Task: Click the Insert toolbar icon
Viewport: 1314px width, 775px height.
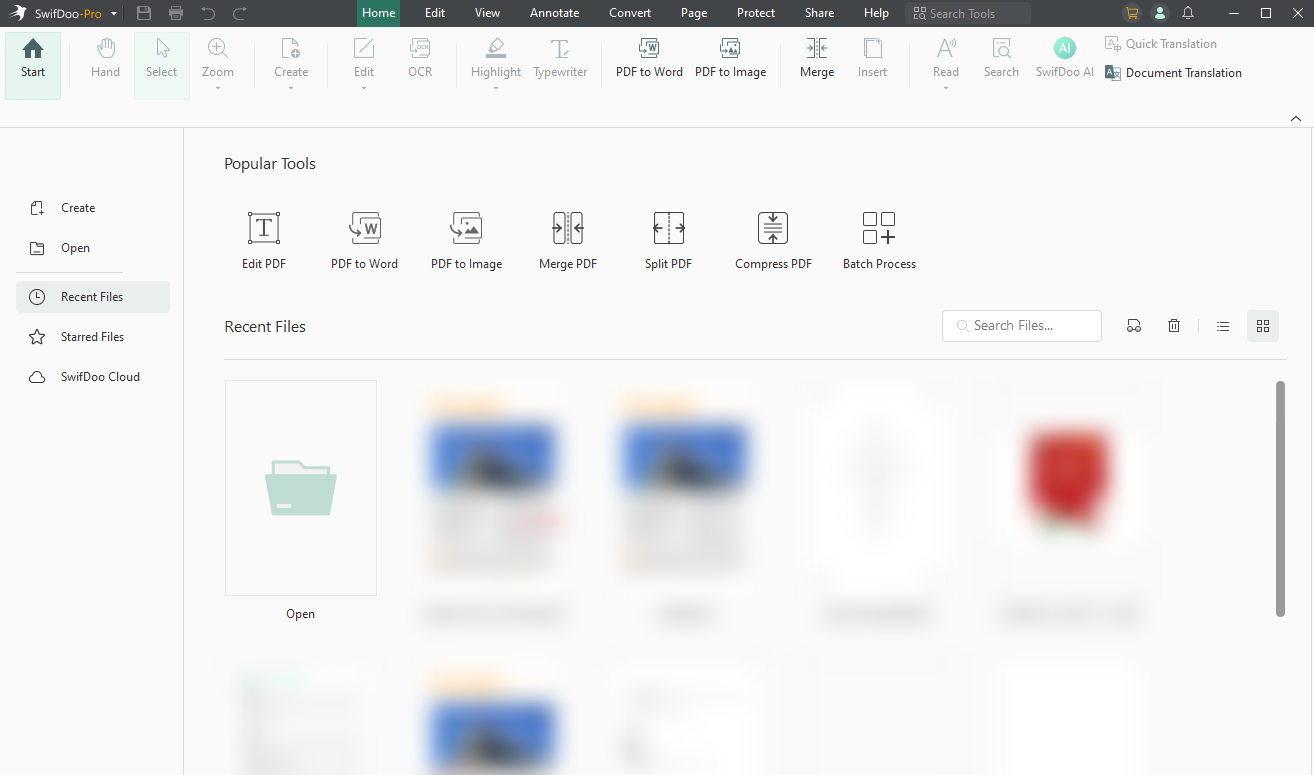Action: pos(872,58)
